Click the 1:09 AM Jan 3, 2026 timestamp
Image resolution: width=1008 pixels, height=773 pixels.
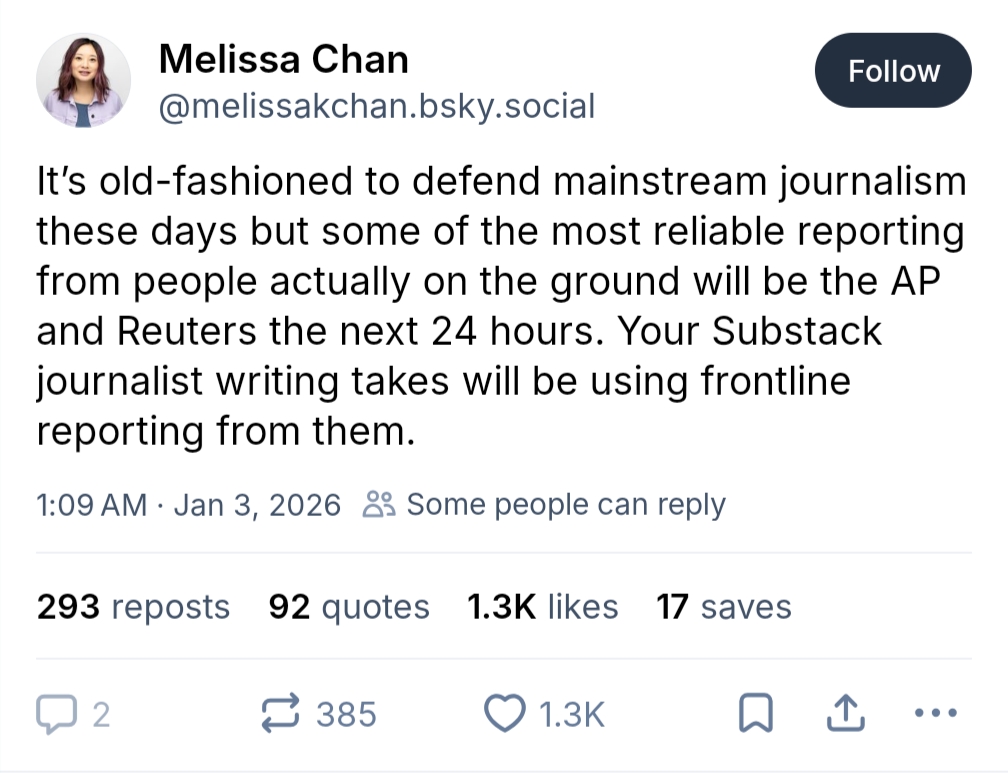tap(188, 505)
